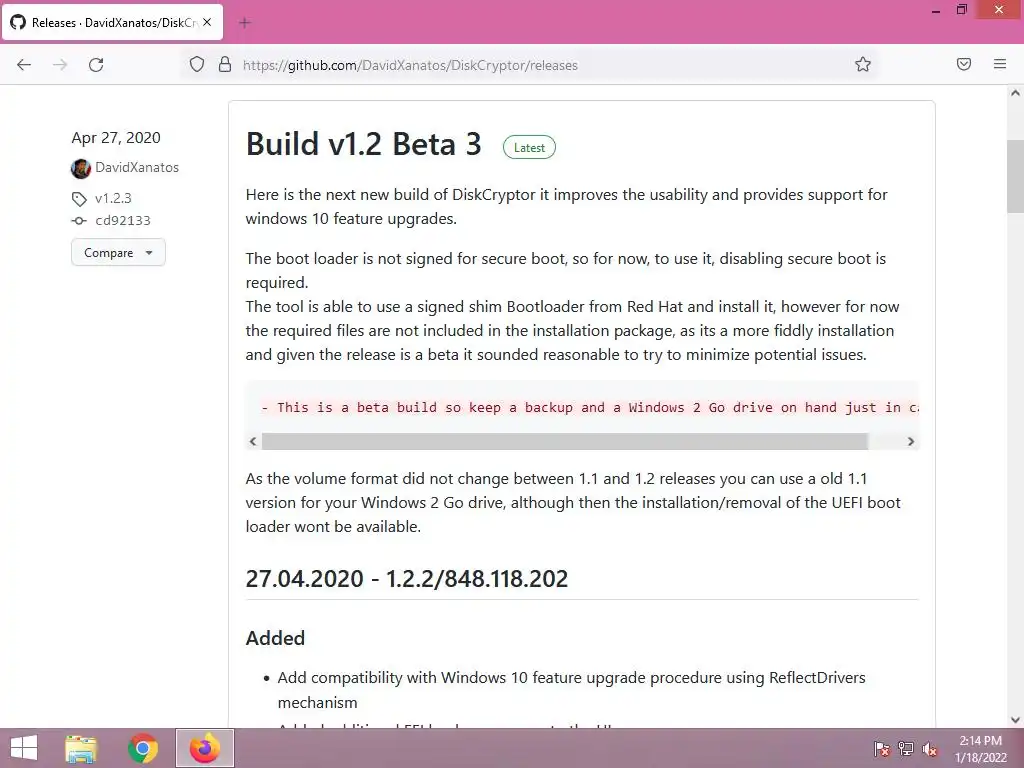The image size is (1024, 768).
Task: Click the beta build warning code text
Action: [x=590, y=408]
